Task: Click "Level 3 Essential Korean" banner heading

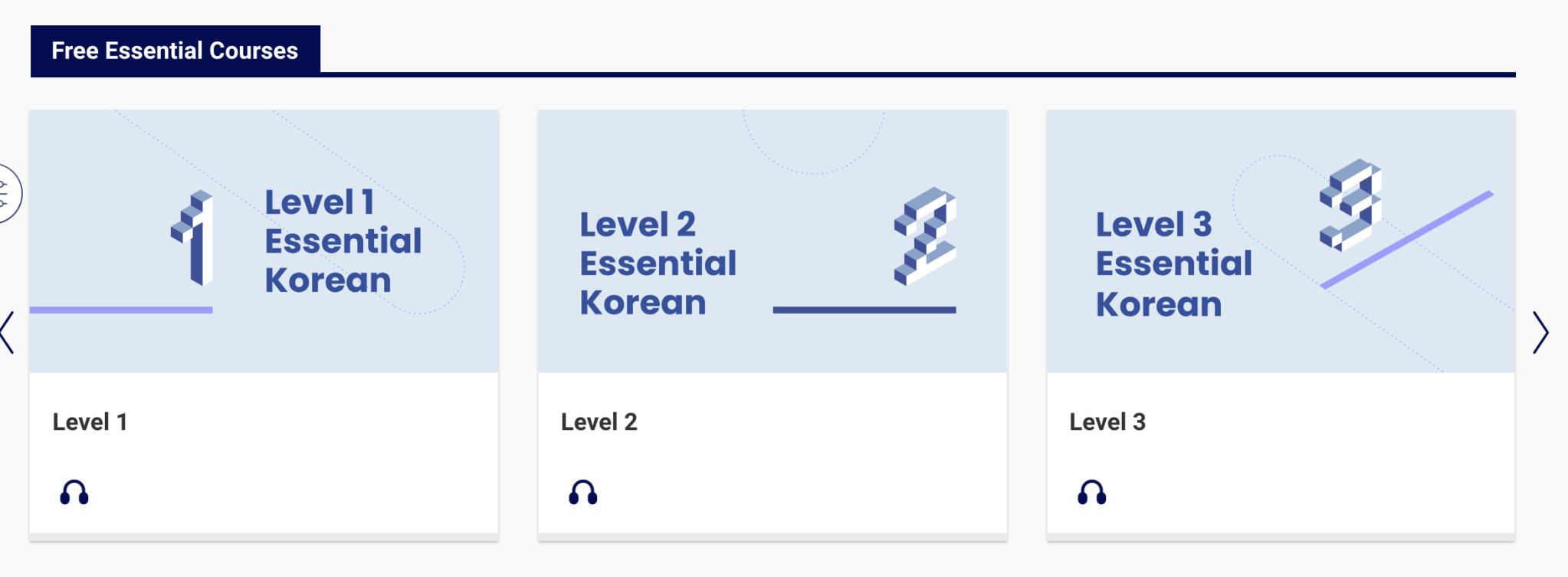Action: coord(1173,264)
